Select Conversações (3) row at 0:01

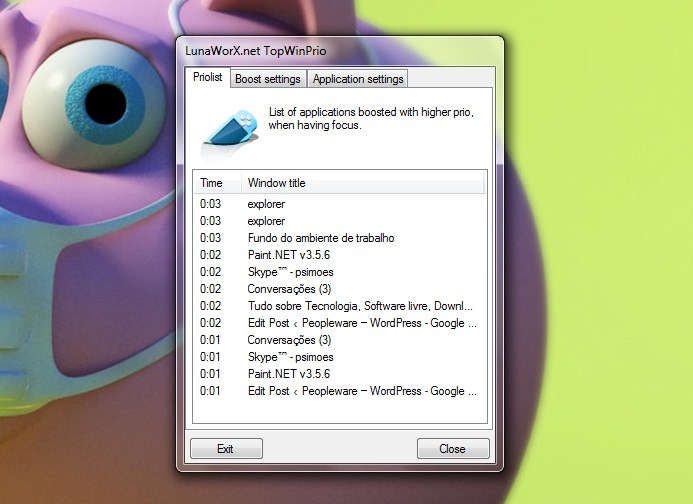click(x=339, y=340)
